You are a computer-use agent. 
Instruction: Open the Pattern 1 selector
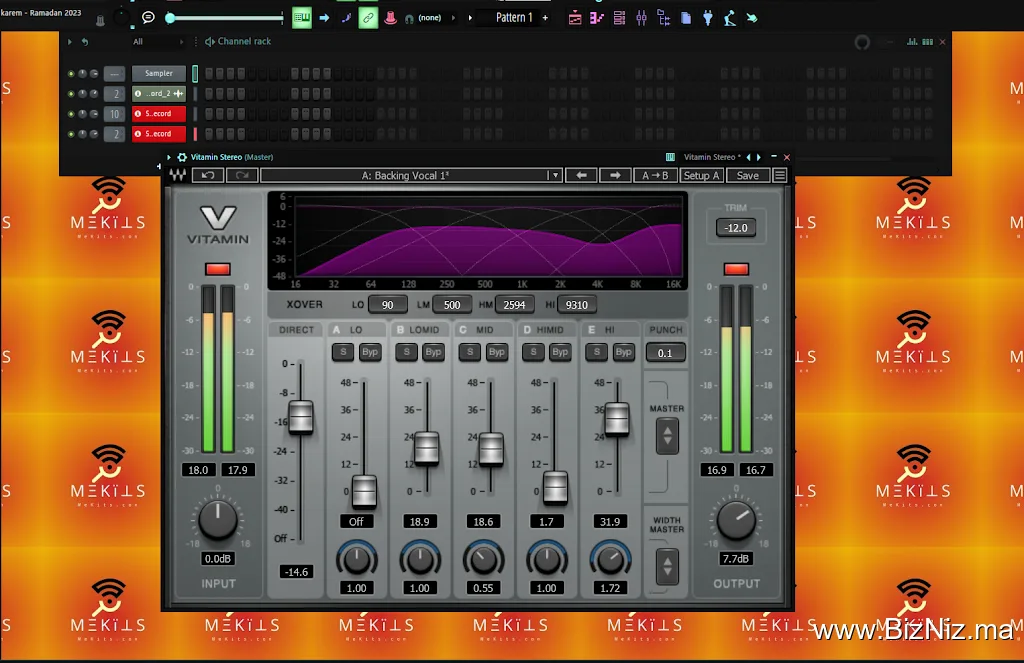(514, 18)
